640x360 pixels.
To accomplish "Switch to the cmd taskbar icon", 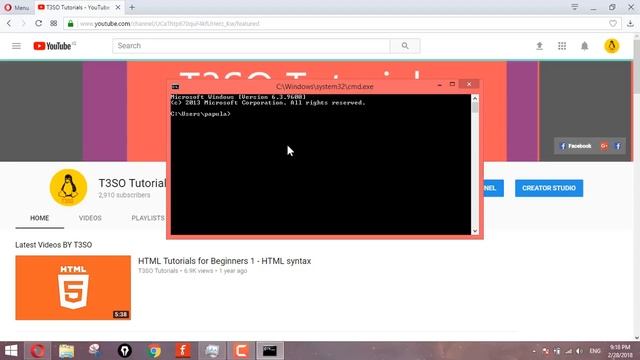I will pyautogui.click(x=270, y=351).
